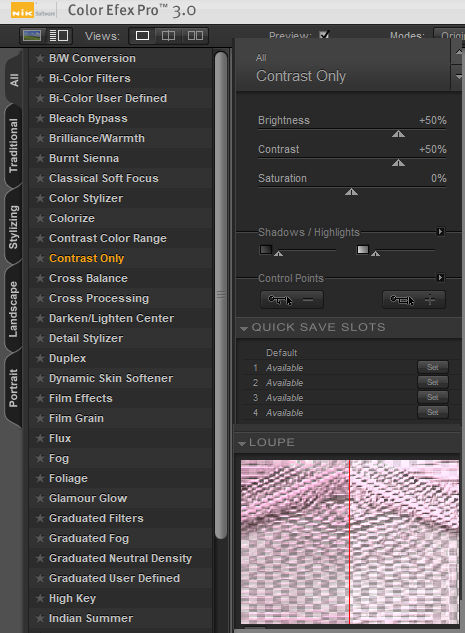Collapse the Control Points section

point(441,278)
